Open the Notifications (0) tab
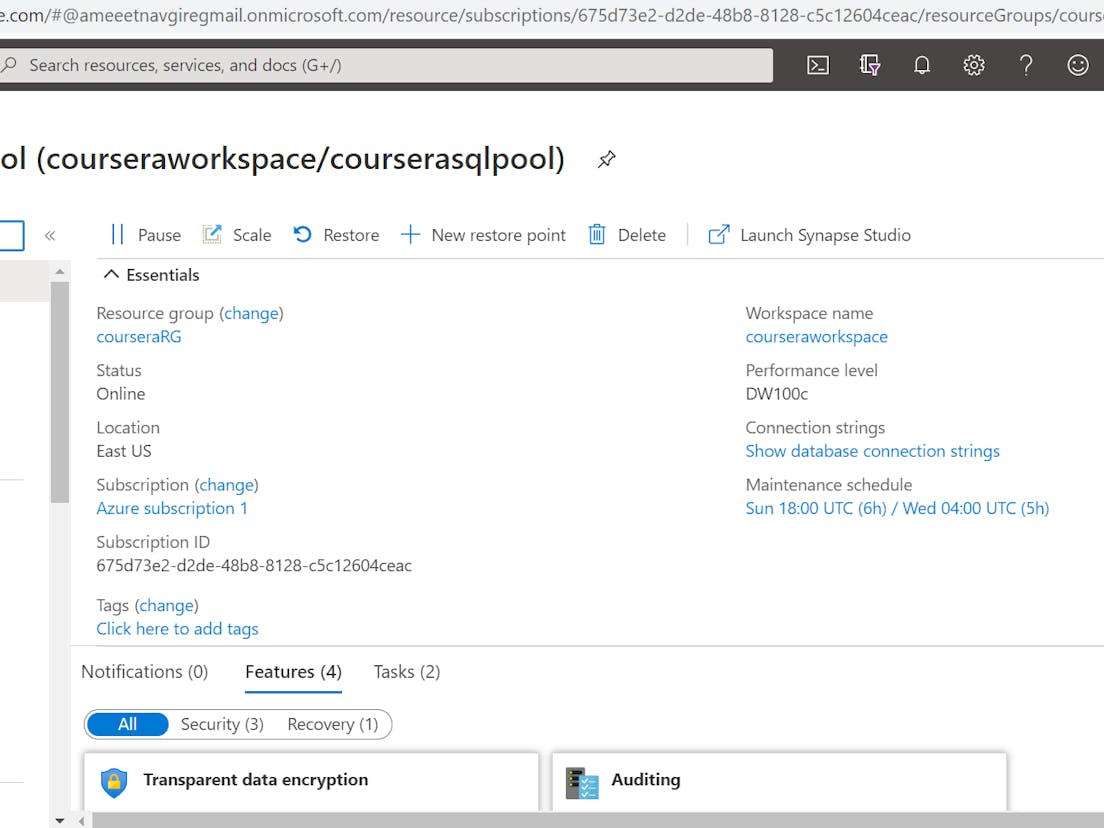The height and width of the screenshot is (828, 1104). tap(143, 671)
